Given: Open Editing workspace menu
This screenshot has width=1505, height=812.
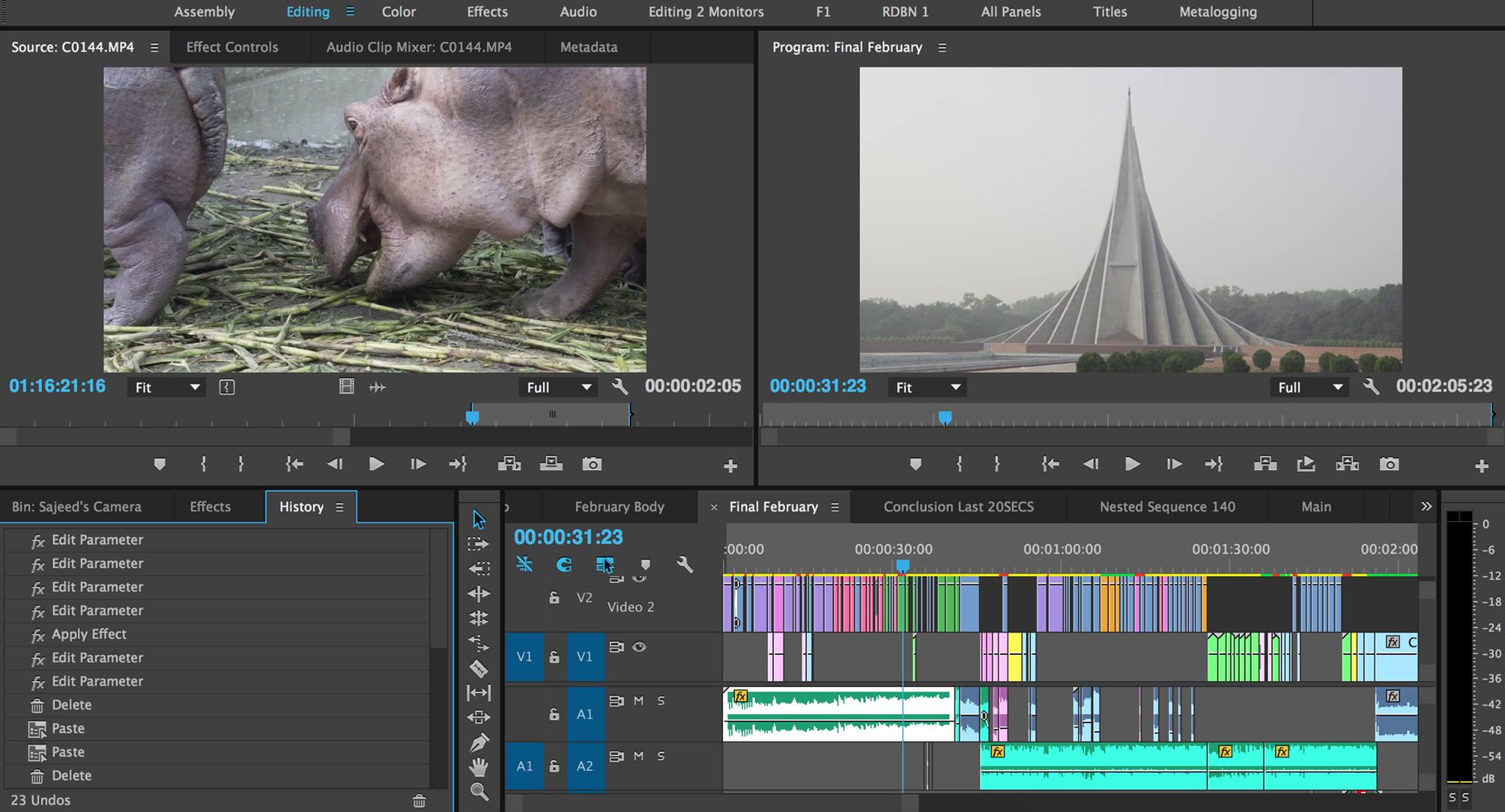Looking at the screenshot, I should 351,12.
